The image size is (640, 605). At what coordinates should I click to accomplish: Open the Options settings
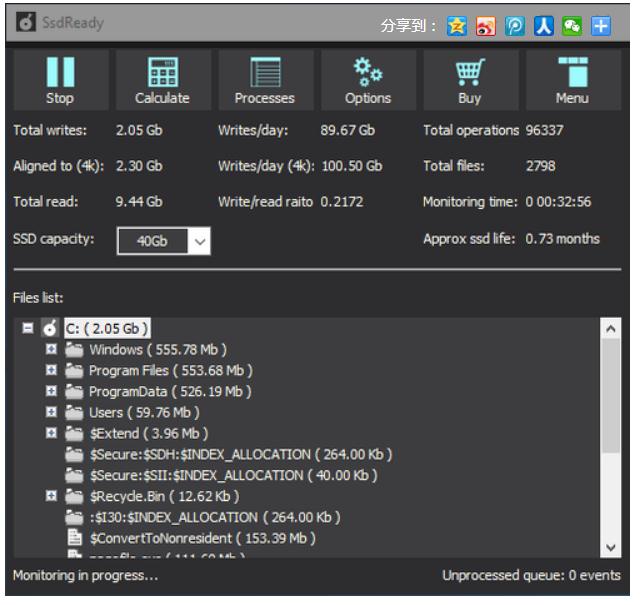368,80
